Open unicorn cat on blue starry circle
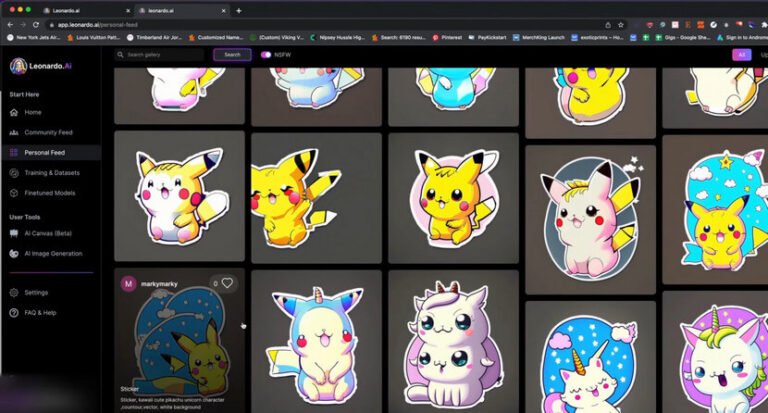 590,357
